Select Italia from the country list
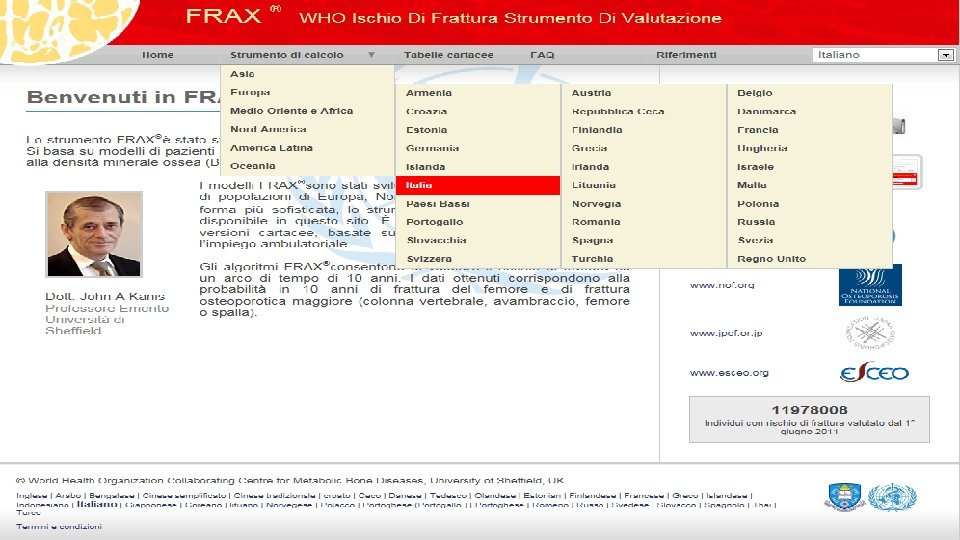The height and width of the screenshot is (540, 960). [x=478, y=185]
